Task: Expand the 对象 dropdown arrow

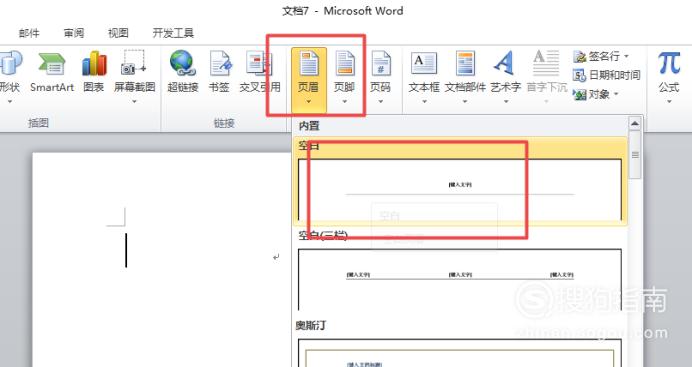Action: [x=616, y=94]
